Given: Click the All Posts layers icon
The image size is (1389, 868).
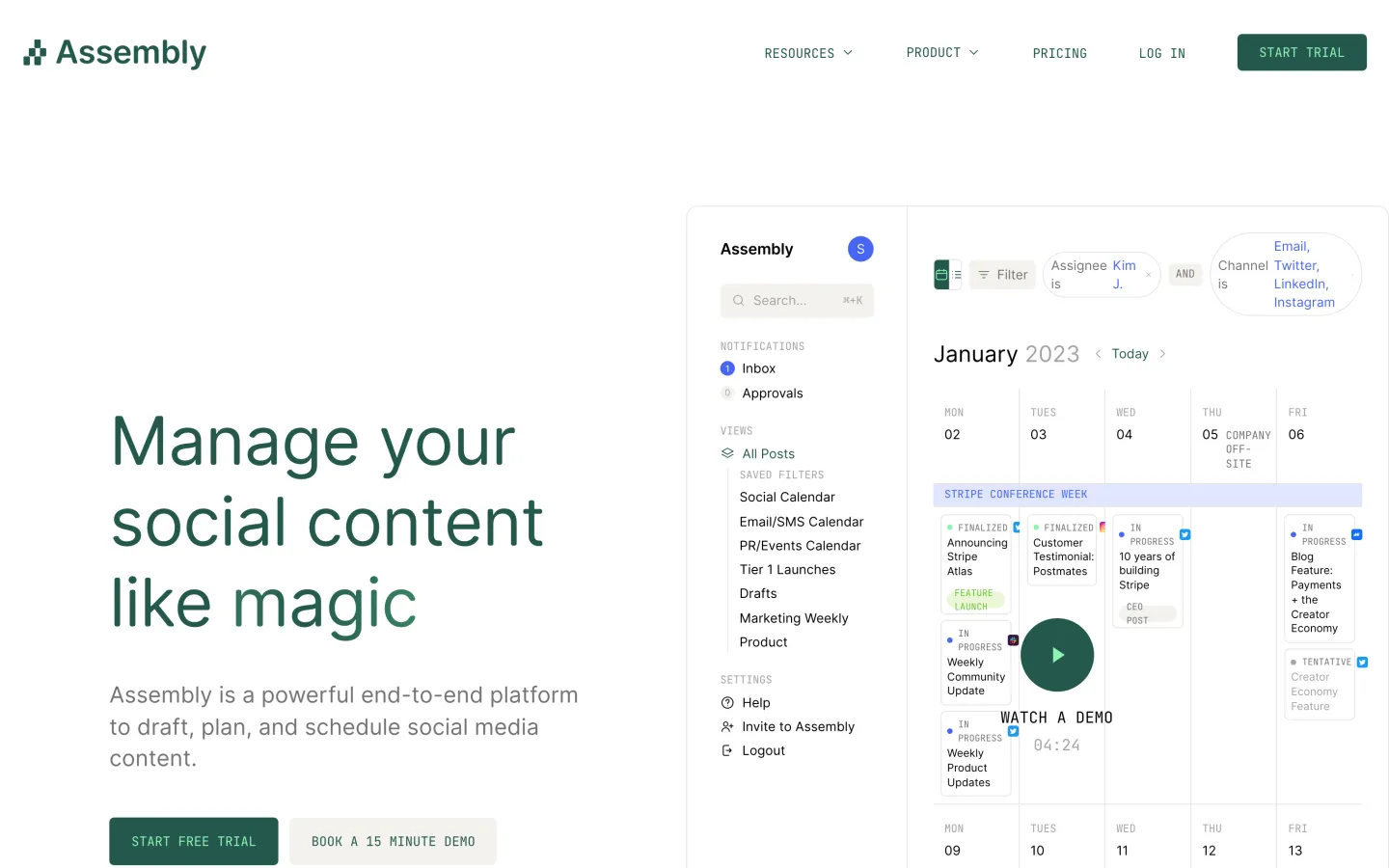Looking at the screenshot, I should [x=727, y=453].
